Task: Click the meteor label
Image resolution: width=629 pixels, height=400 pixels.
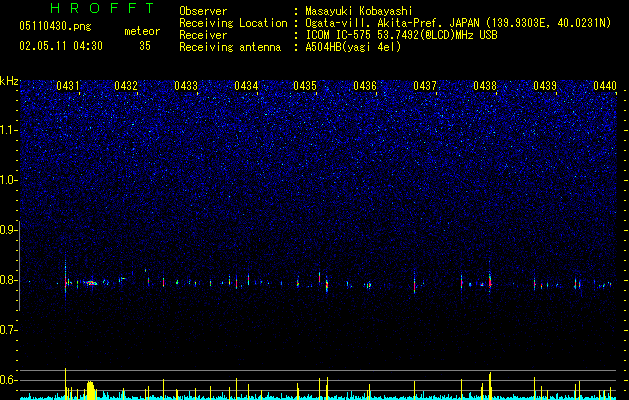Action: [142, 31]
